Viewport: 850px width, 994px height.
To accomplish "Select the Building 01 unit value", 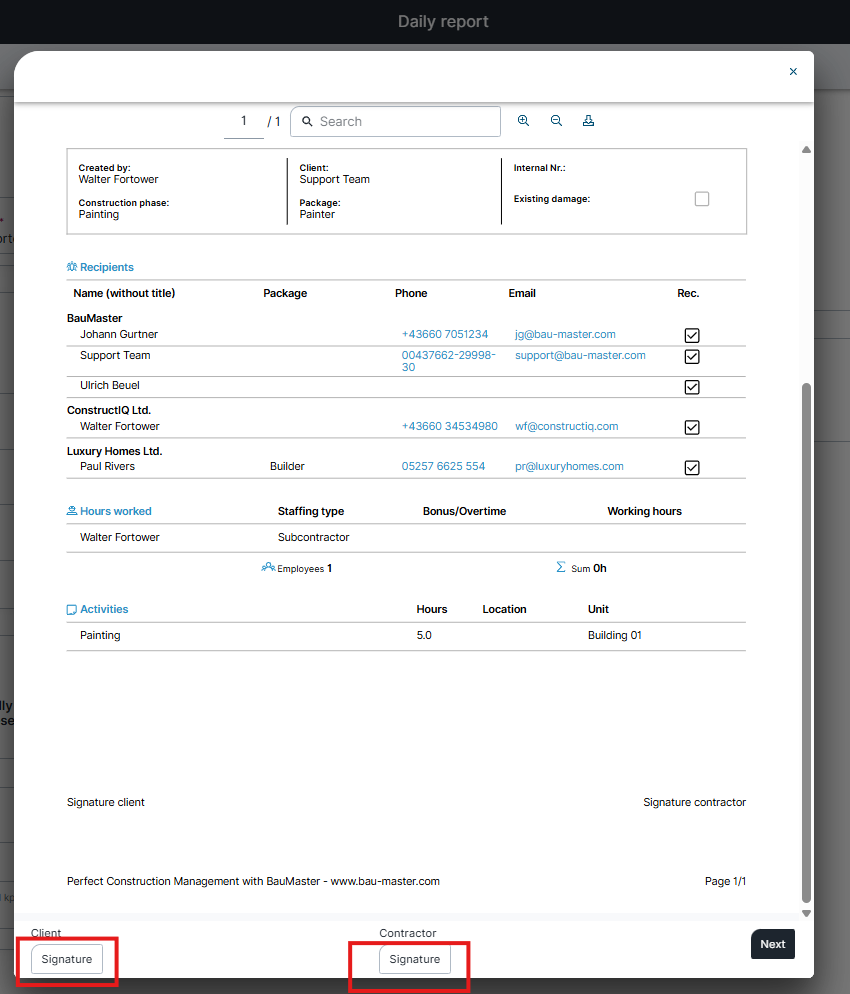I will tap(614, 635).
